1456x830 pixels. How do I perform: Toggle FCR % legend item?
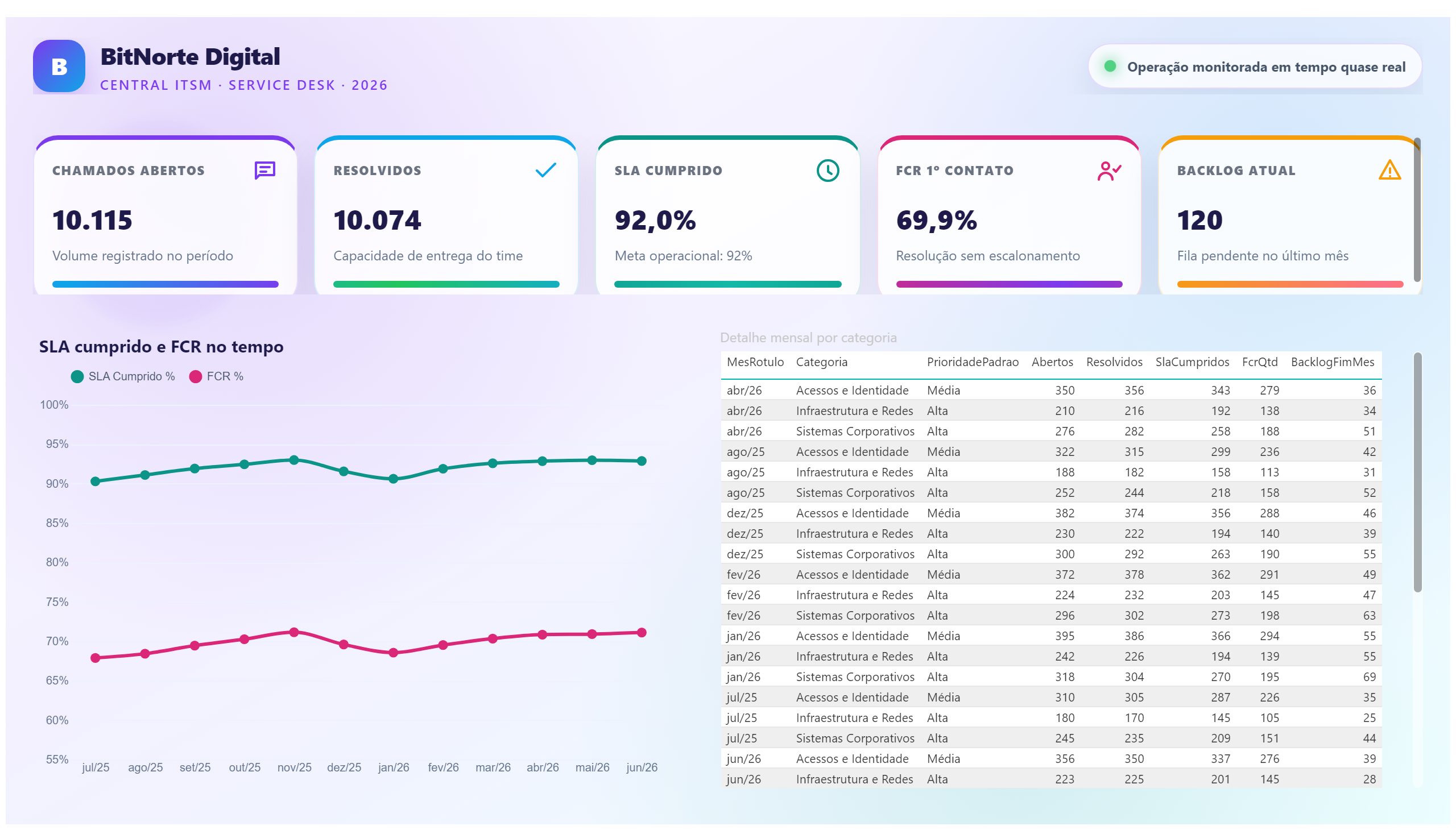216,376
